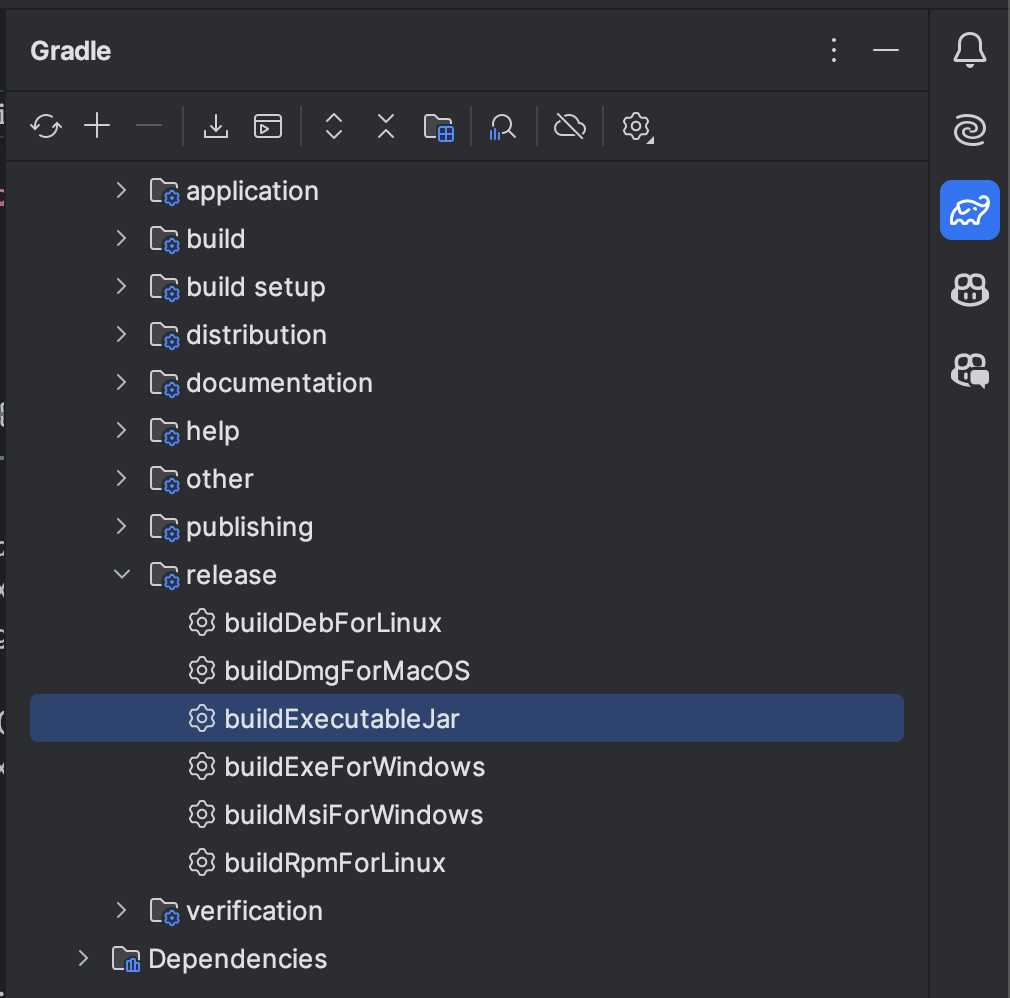Click the other folder label

(x=220, y=479)
